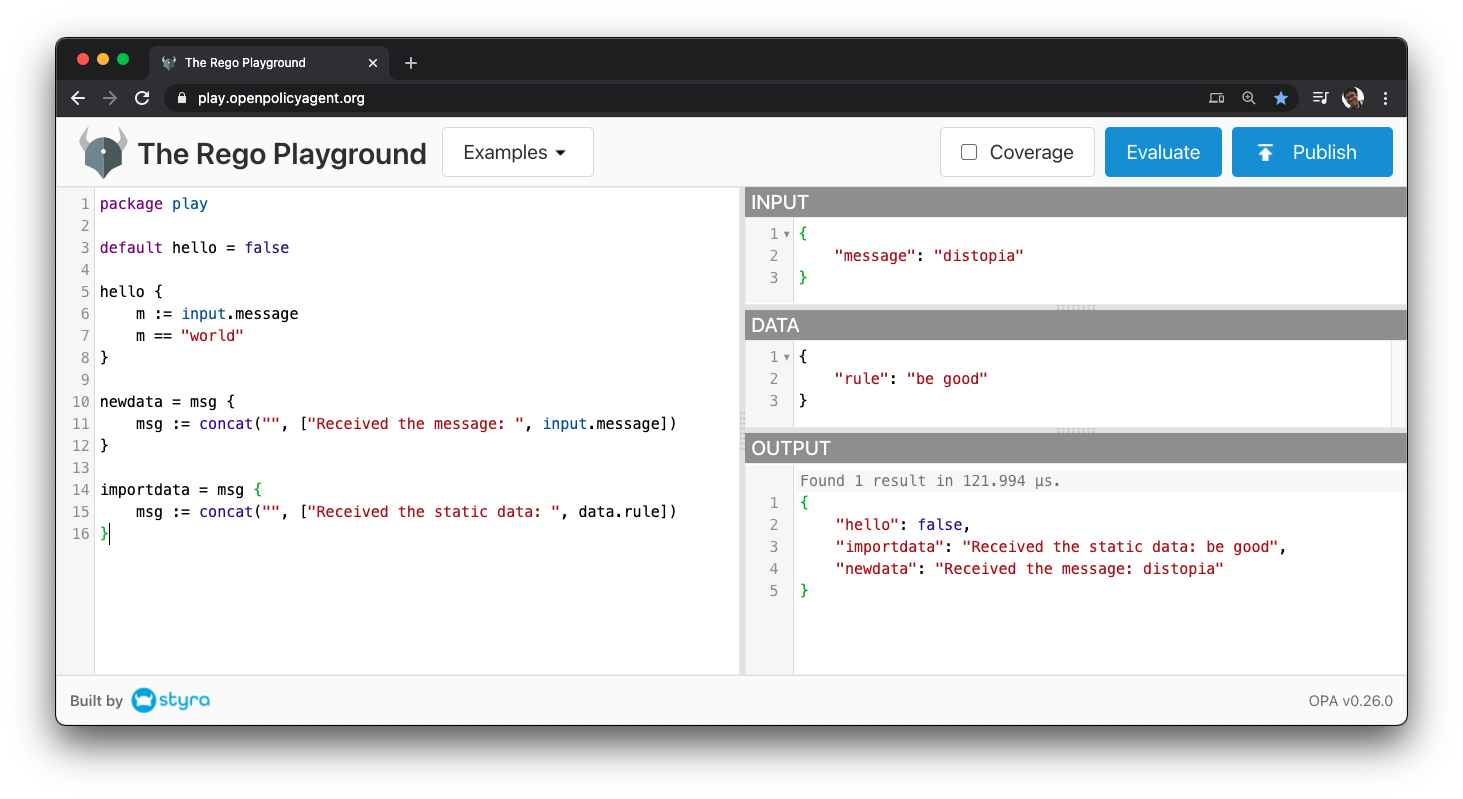The width and height of the screenshot is (1463, 799).
Task: Click the DATA panel header
Action: pyautogui.click(x=1076, y=325)
